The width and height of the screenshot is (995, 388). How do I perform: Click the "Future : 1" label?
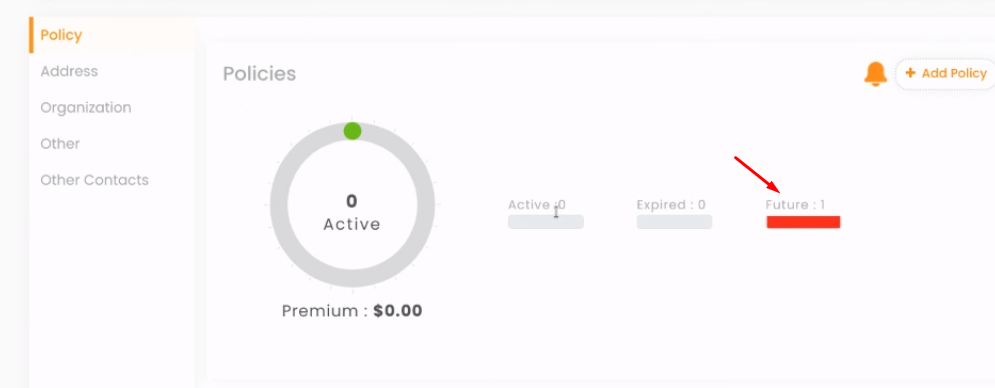[x=795, y=204]
